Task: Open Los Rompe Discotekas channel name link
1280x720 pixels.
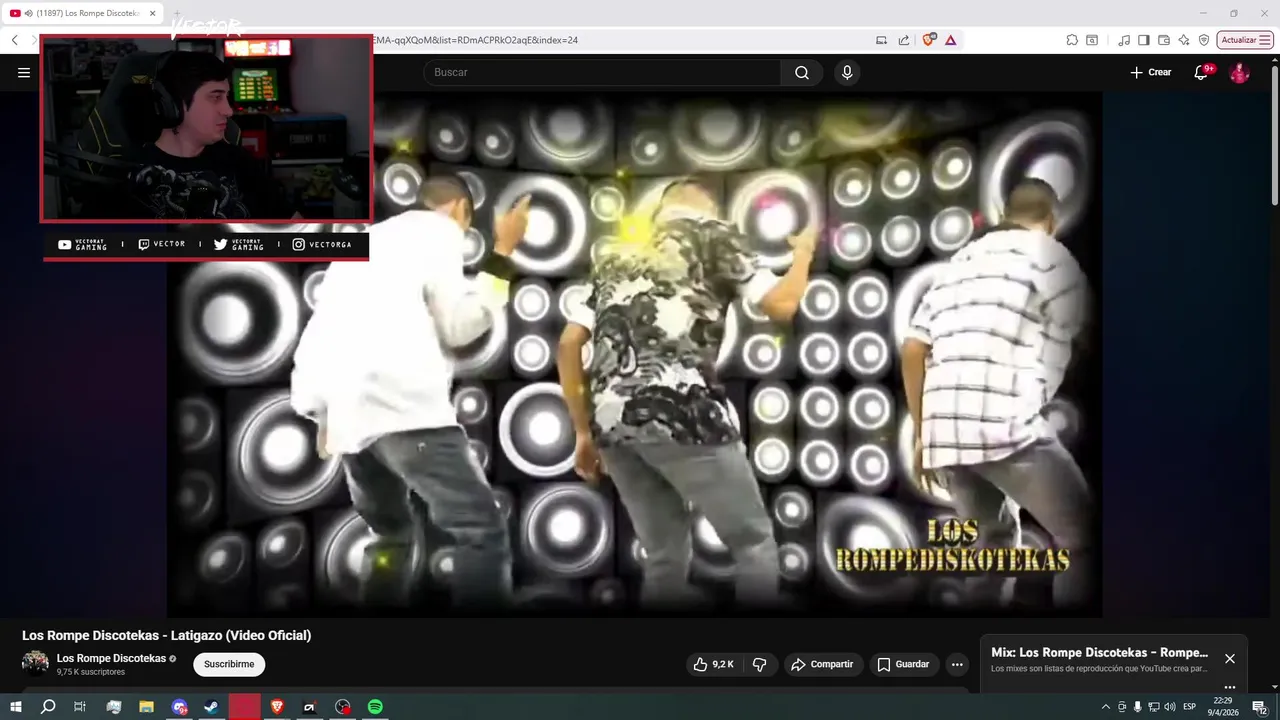Action: [x=111, y=658]
